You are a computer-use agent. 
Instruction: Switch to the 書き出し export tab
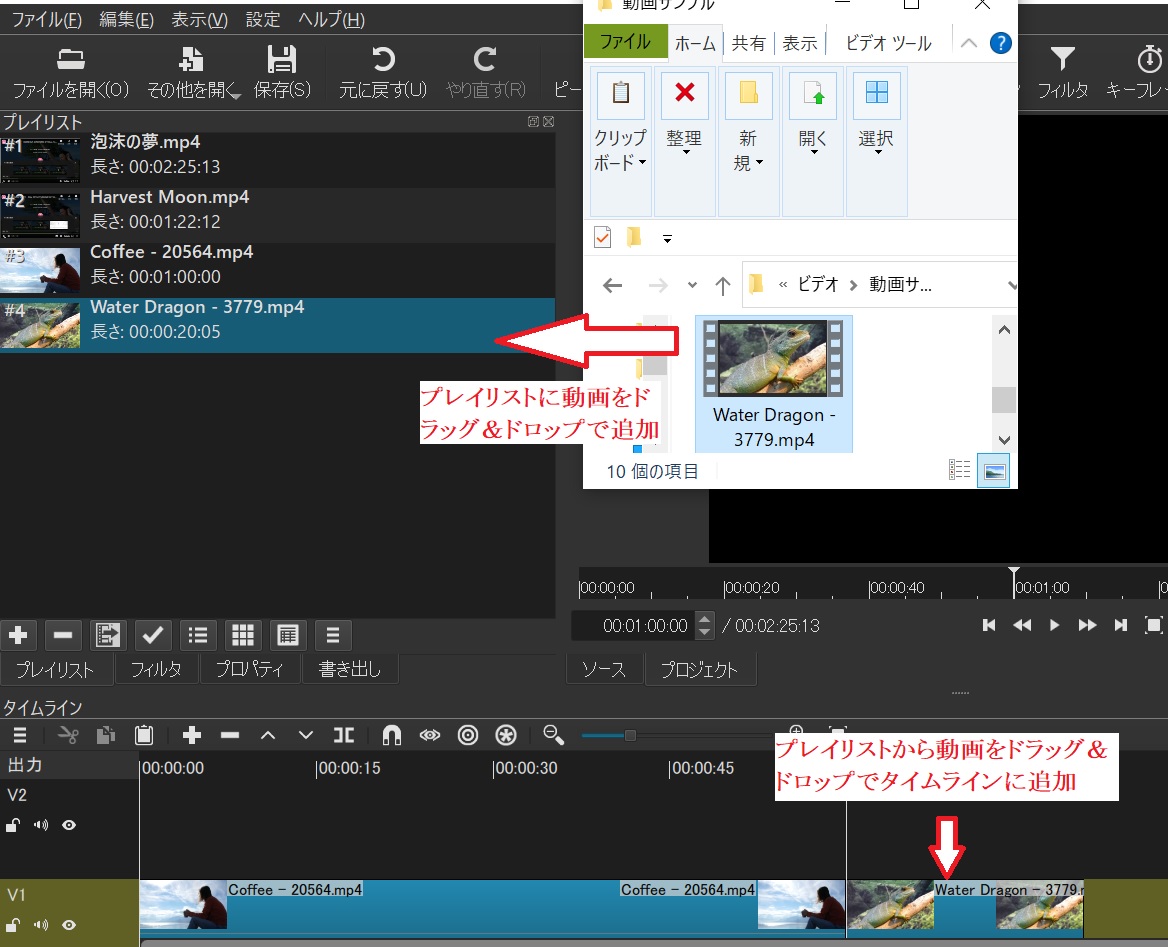[x=349, y=669]
